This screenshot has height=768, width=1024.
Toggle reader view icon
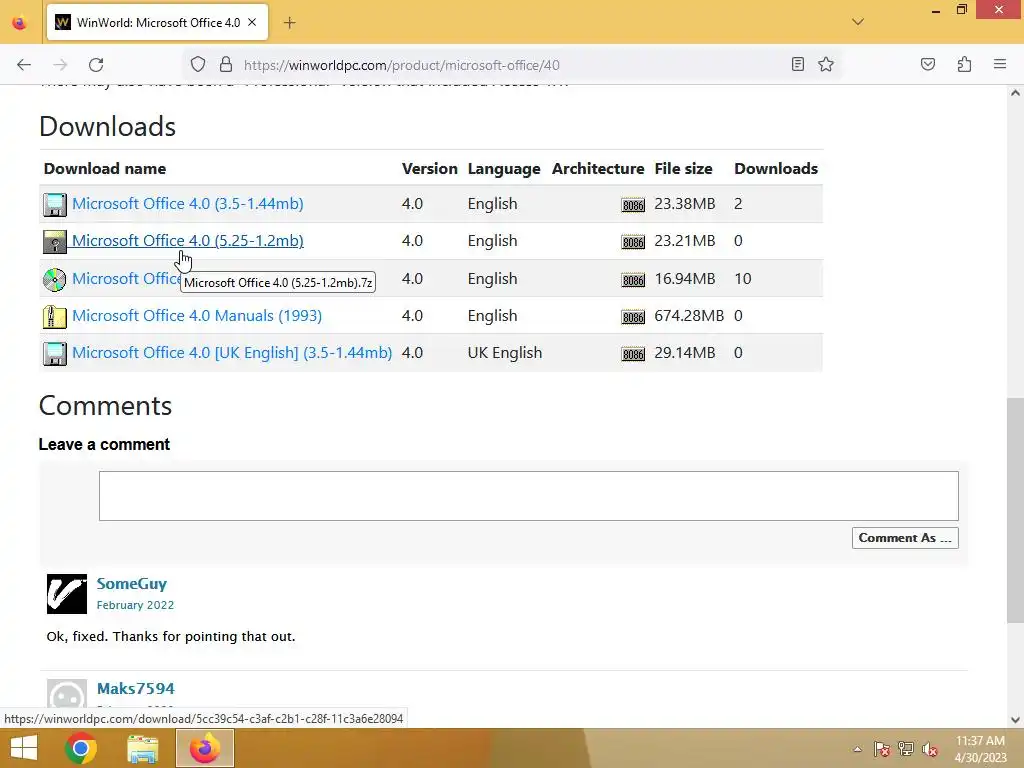click(x=797, y=64)
